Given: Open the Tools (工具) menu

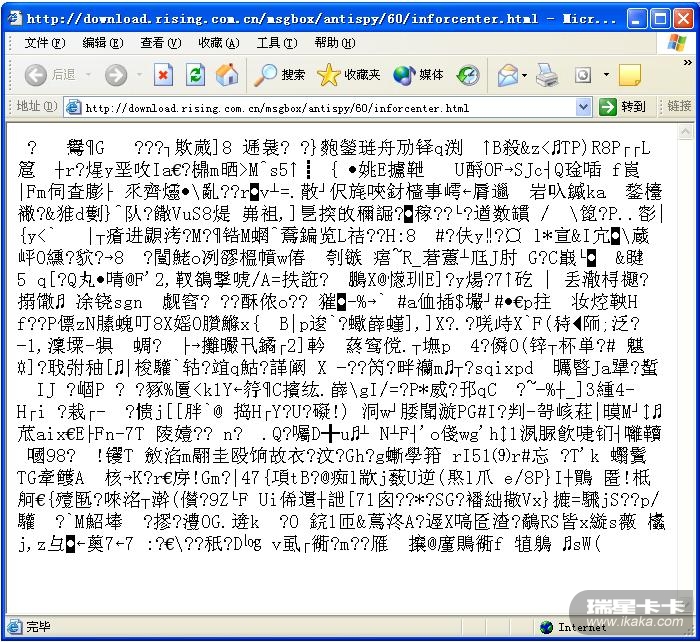Looking at the screenshot, I should (x=277, y=43).
